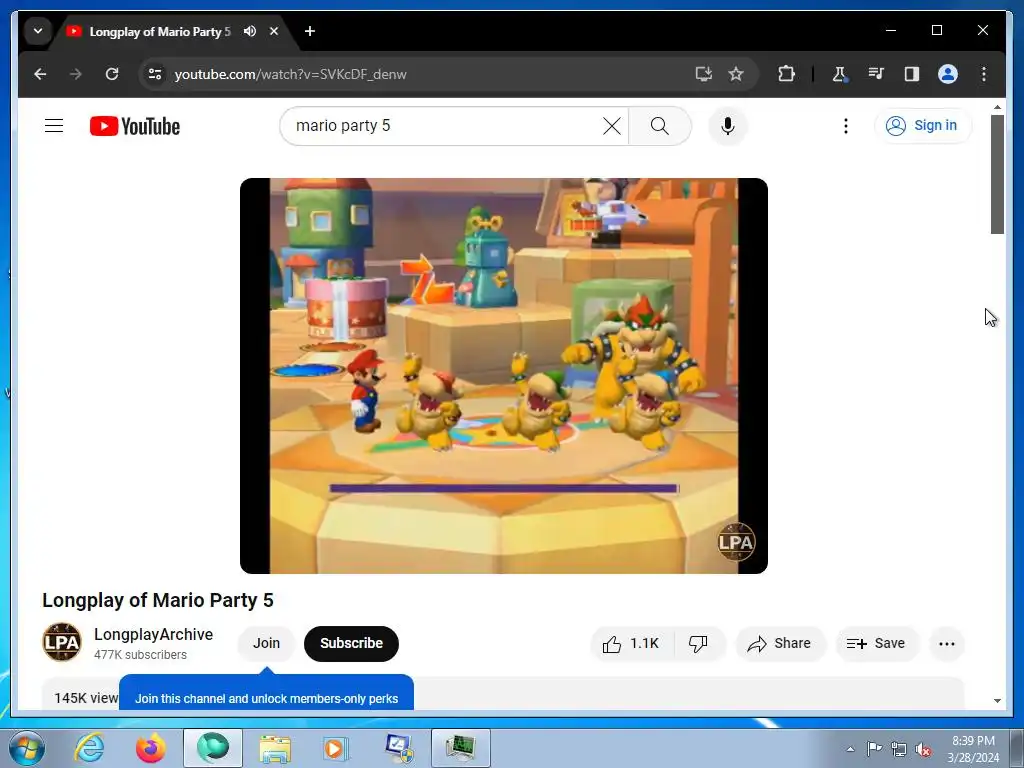1024x768 pixels.
Task: Click the scrollbar down arrow
Action: point(997,701)
